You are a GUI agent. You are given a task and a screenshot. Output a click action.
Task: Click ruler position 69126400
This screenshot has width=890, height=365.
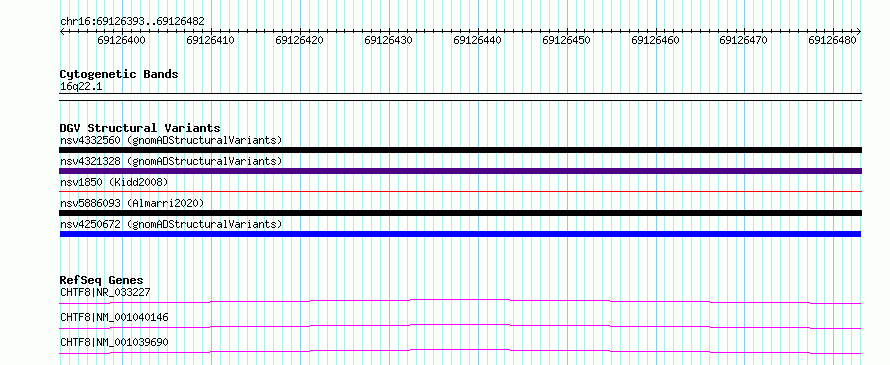[x=121, y=40]
